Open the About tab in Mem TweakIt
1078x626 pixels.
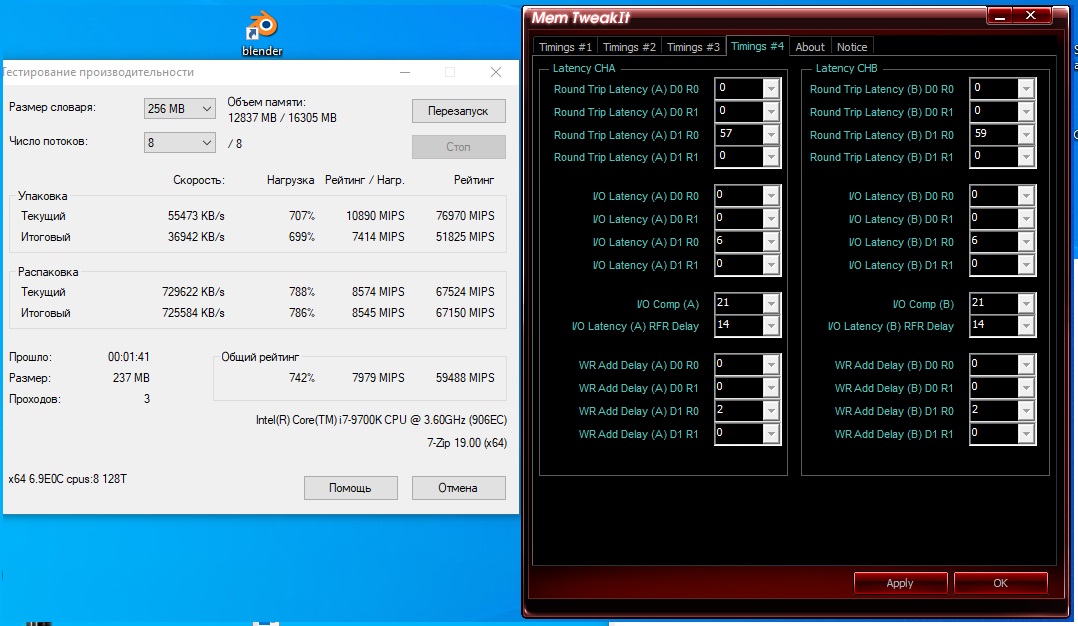(810, 47)
